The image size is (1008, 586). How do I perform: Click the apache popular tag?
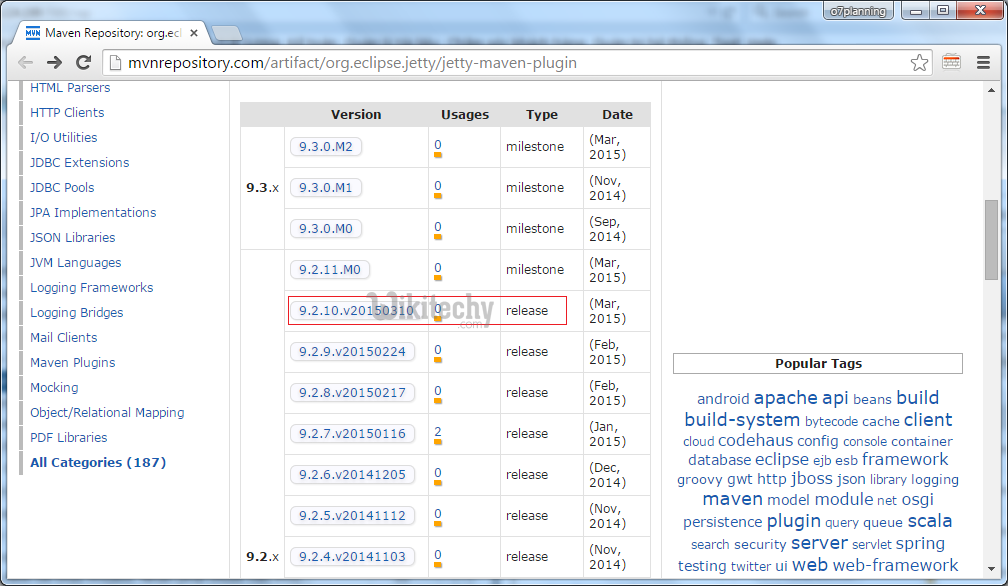tap(785, 398)
